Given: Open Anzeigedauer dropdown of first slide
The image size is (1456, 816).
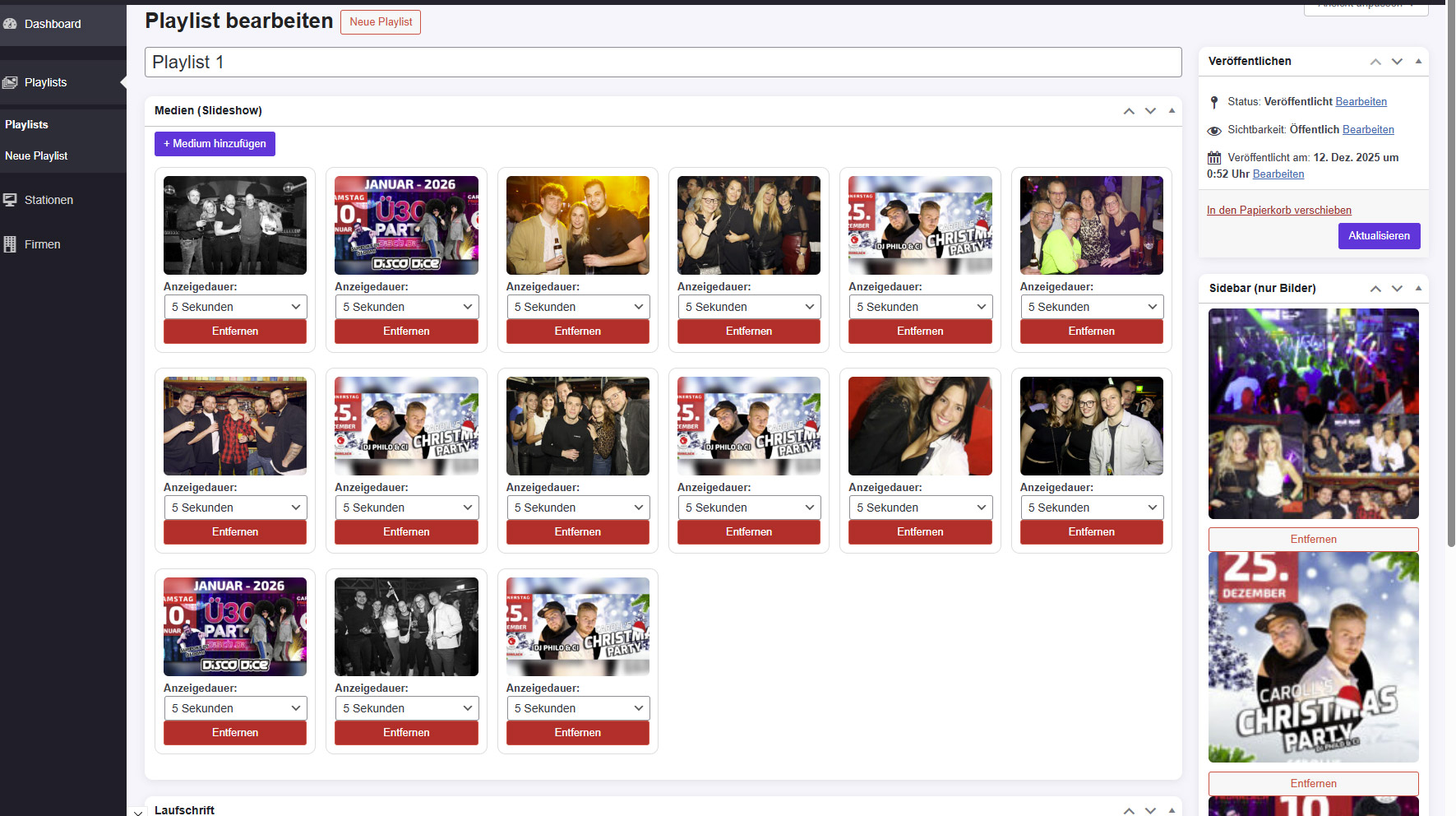Looking at the screenshot, I should pos(235,307).
